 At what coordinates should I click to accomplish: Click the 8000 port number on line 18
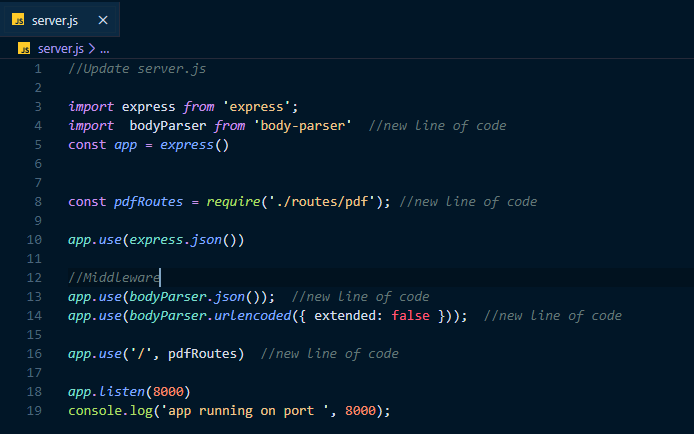click(168, 392)
